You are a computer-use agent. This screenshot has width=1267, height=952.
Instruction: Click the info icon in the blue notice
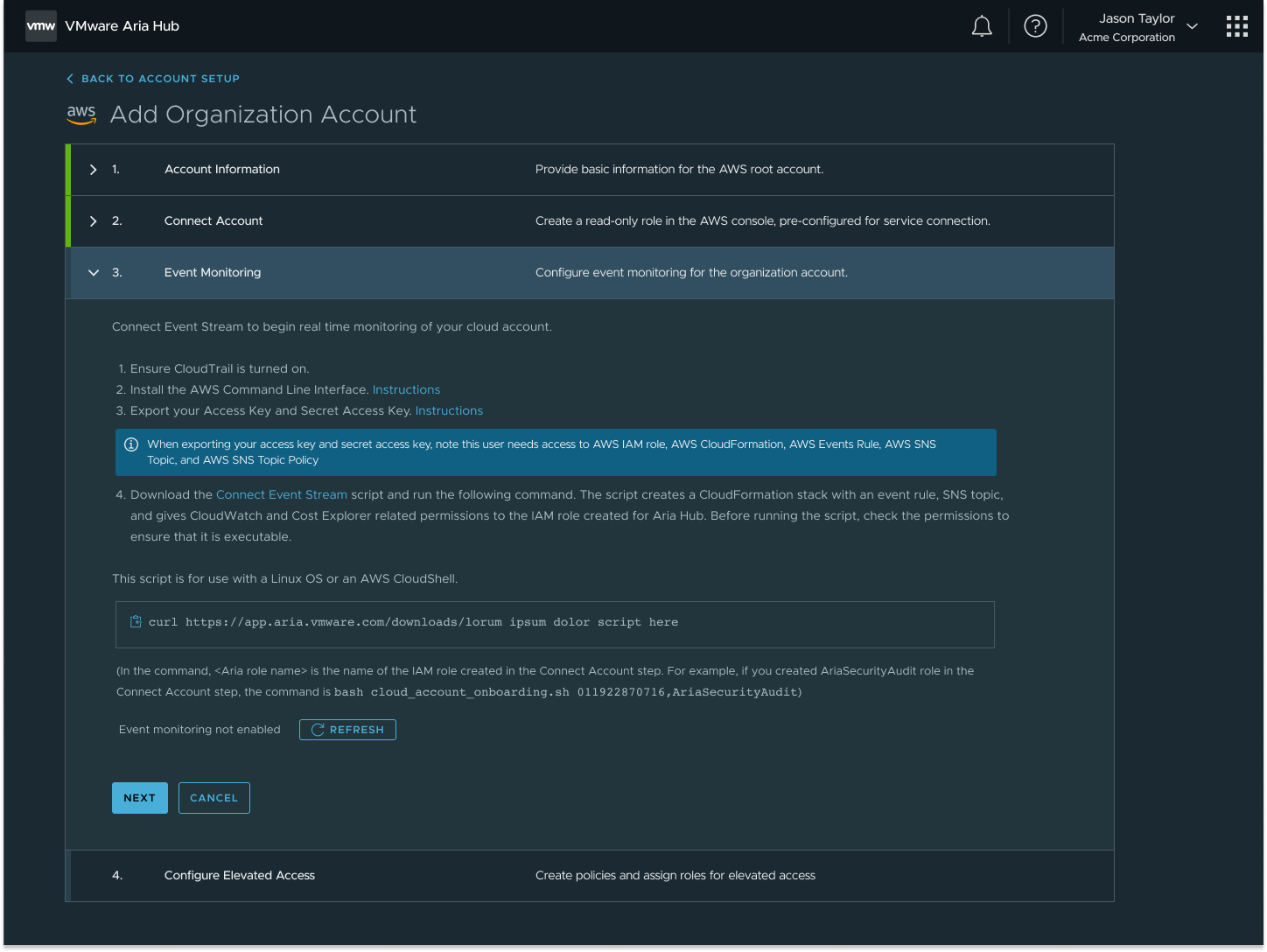131,444
